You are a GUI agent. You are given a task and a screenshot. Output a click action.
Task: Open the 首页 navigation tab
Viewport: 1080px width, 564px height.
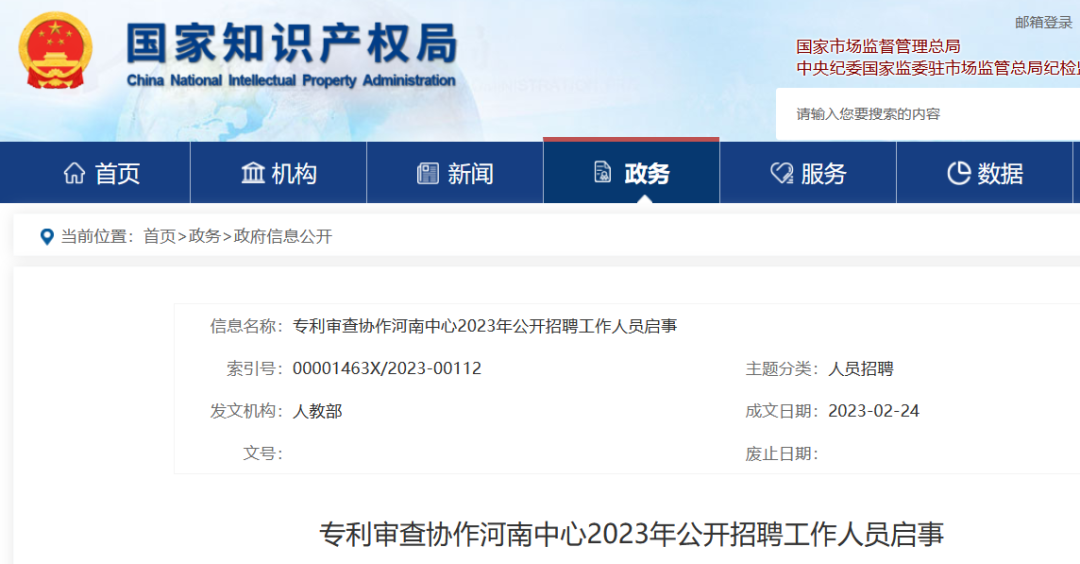[95, 173]
